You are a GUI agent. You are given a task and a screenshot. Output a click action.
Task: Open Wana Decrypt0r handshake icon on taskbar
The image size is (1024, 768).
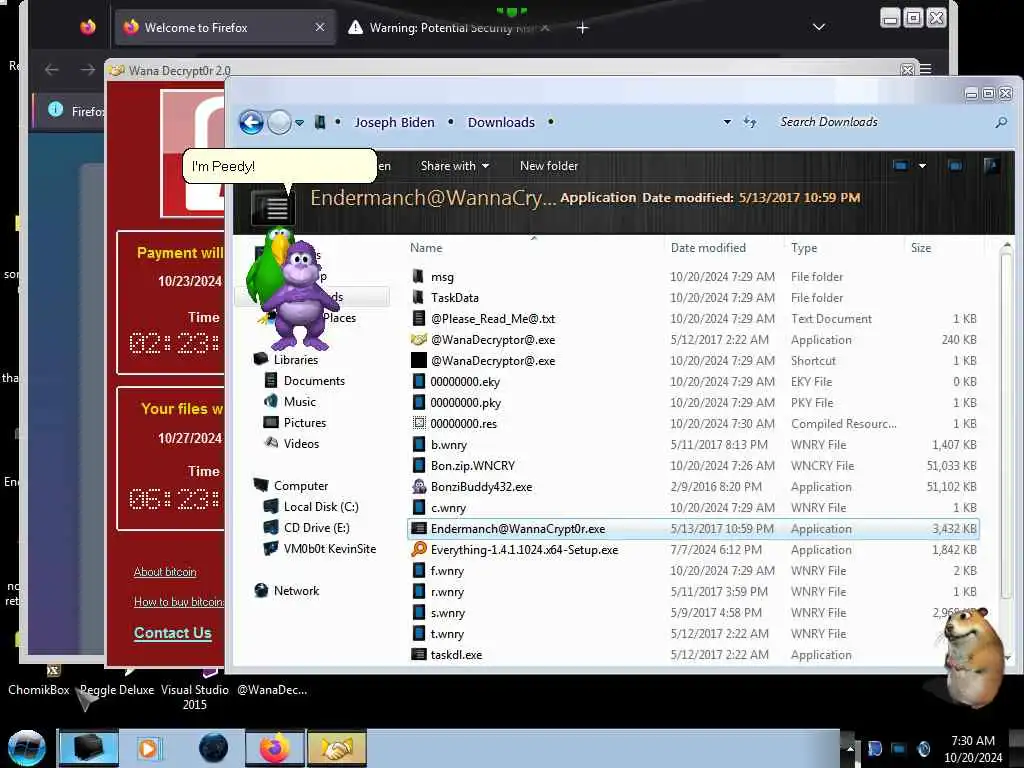click(x=337, y=748)
